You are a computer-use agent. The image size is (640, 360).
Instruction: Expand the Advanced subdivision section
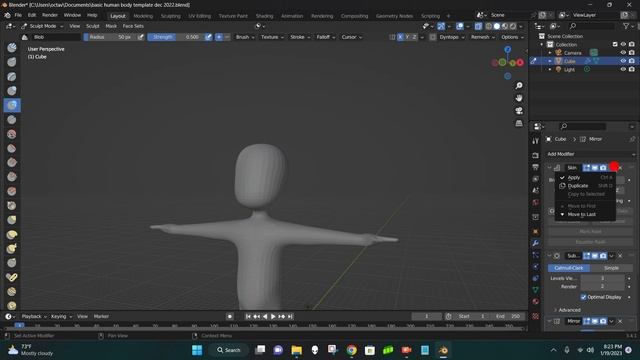[567, 310]
